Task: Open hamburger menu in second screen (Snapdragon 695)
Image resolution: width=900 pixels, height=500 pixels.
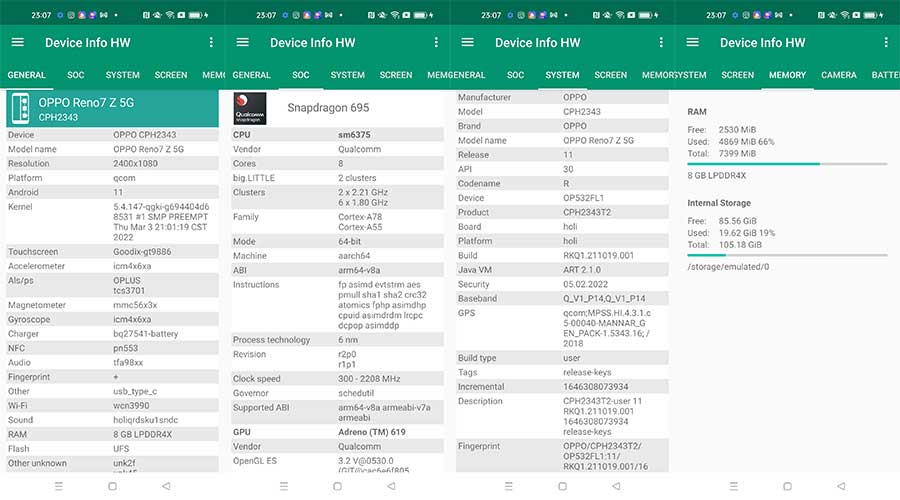Action: (x=243, y=42)
